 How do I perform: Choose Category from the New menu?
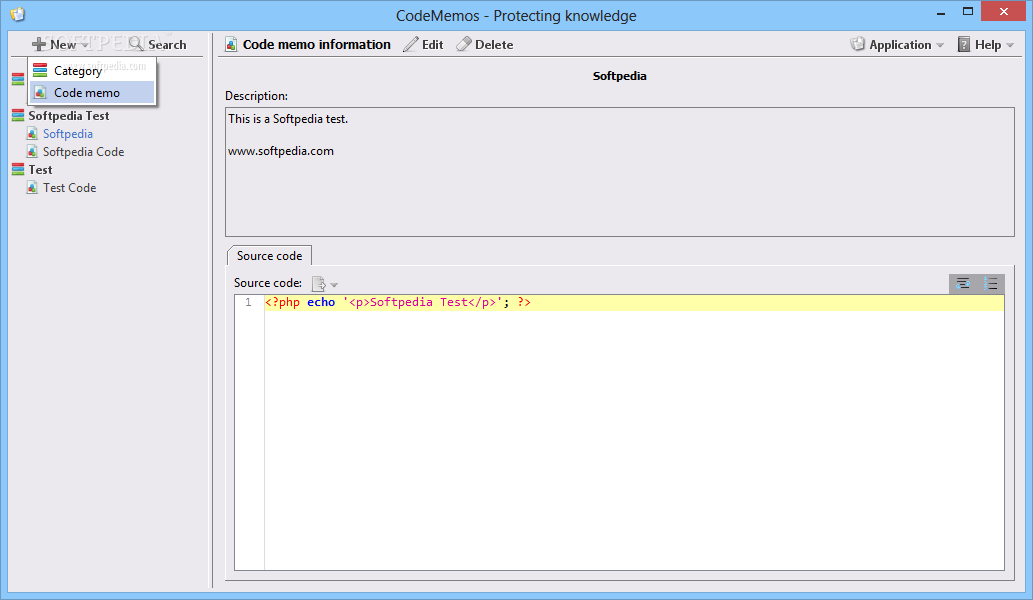click(92, 70)
